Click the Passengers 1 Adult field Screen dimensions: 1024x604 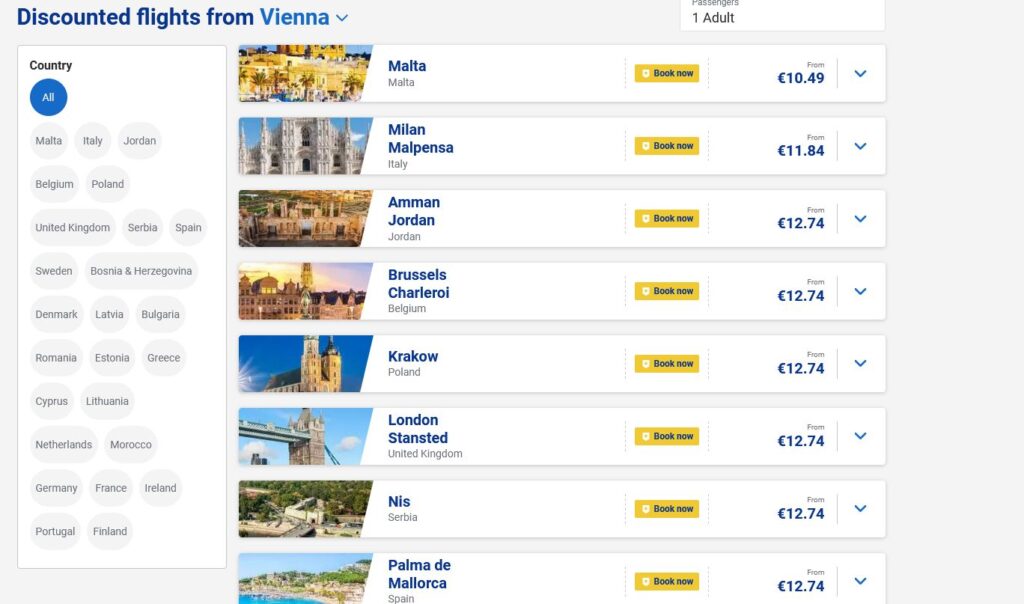782,15
